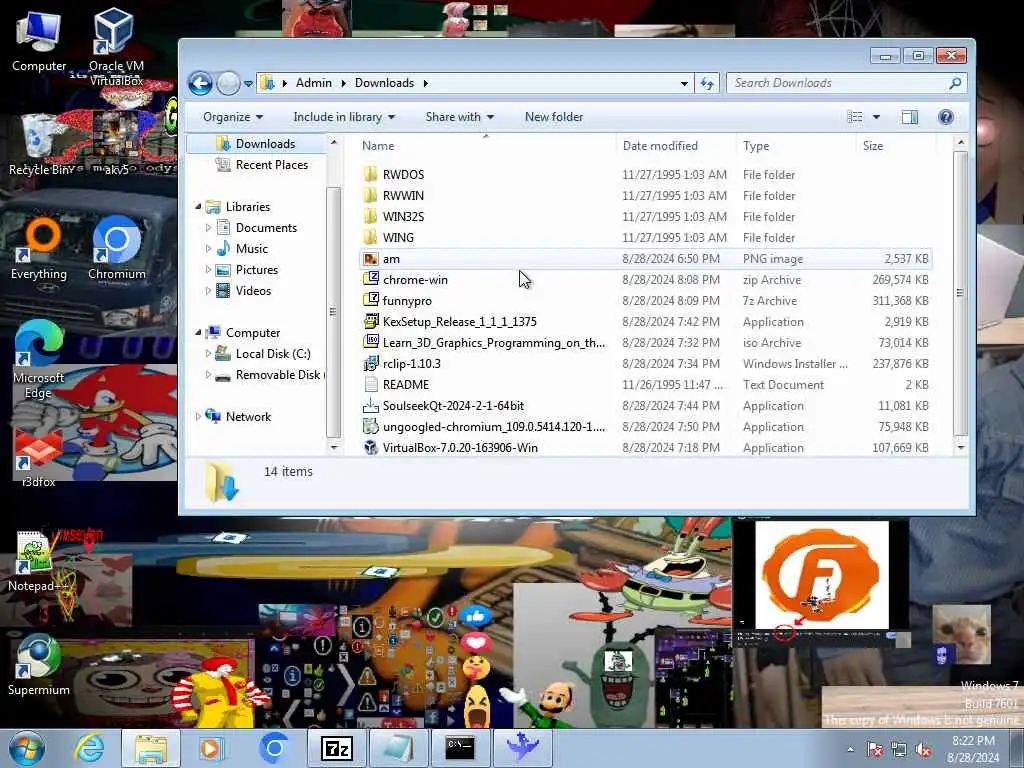Collapse the Libraries tree node
Image resolution: width=1024 pixels, height=768 pixels.
(198, 206)
